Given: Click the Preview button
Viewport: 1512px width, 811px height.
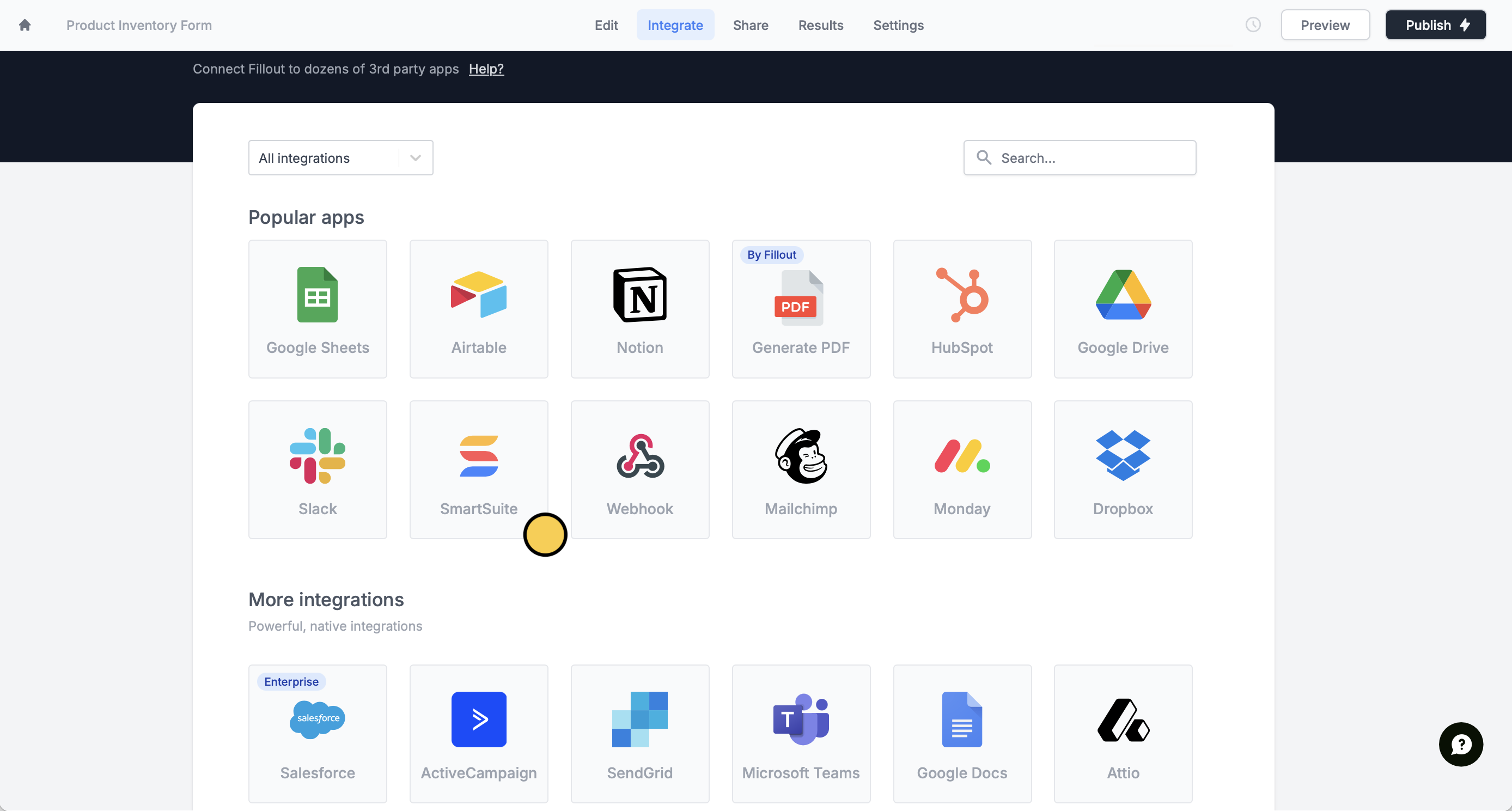Looking at the screenshot, I should point(1325,25).
